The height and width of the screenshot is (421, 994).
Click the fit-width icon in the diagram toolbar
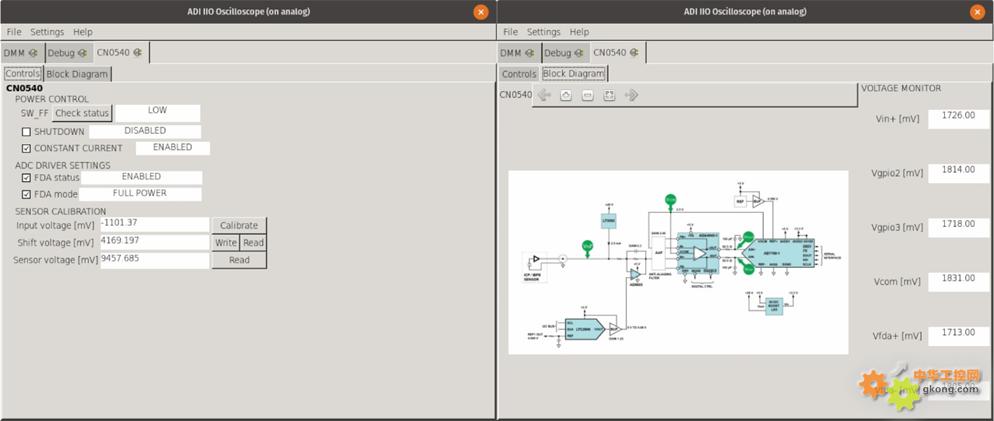click(588, 95)
